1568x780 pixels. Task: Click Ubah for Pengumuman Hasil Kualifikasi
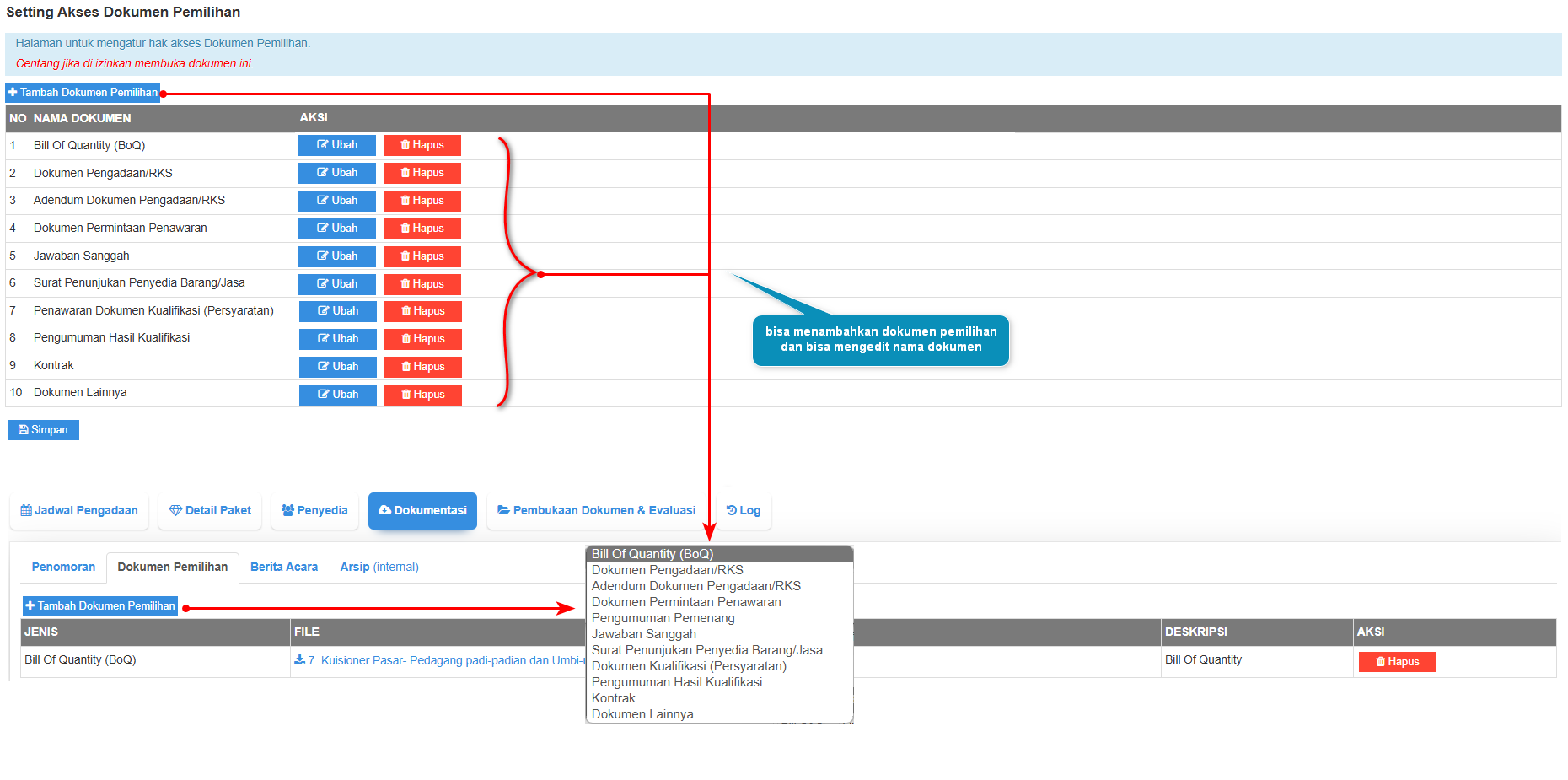tap(338, 339)
